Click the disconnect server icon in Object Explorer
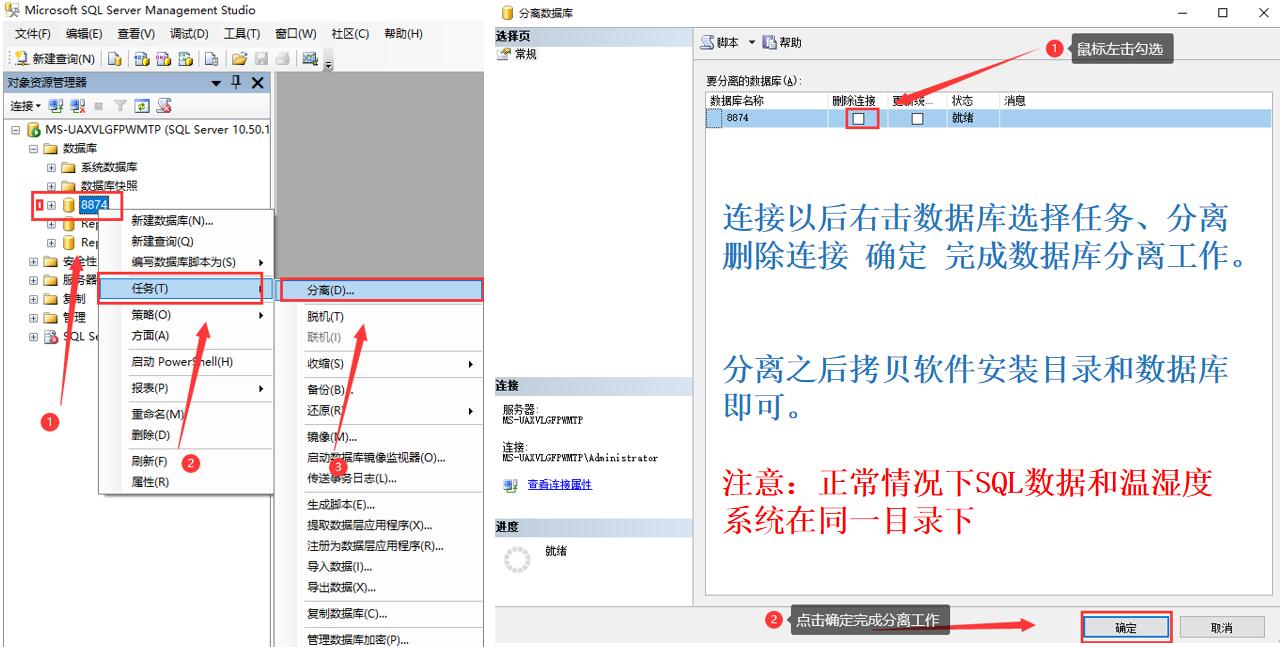The width and height of the screenshot is (1280, 647). [77, 106]
